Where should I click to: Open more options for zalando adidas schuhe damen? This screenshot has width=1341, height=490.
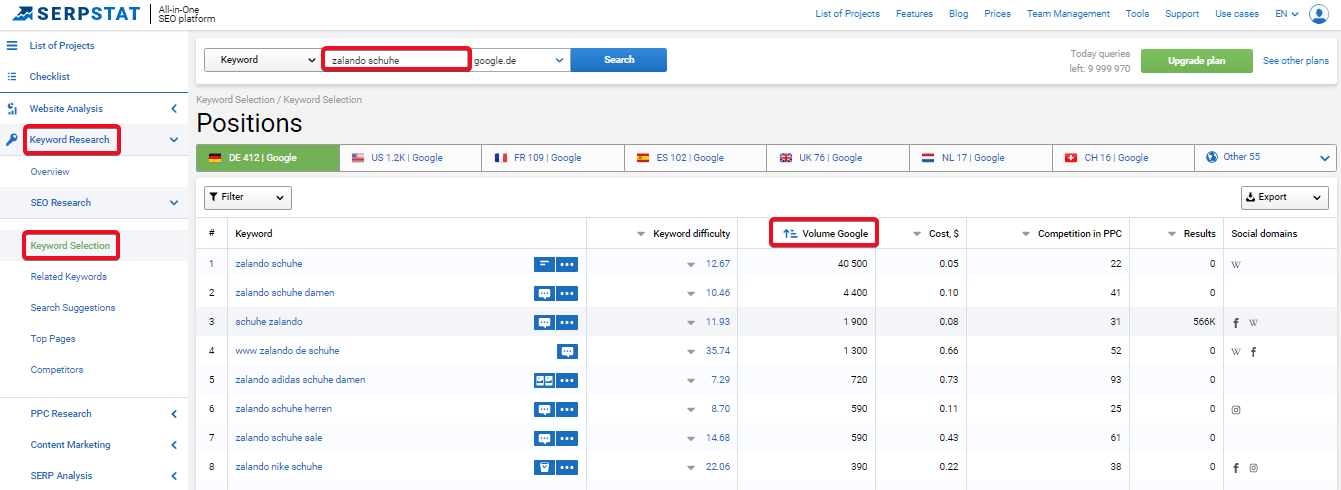pos(567,380)
